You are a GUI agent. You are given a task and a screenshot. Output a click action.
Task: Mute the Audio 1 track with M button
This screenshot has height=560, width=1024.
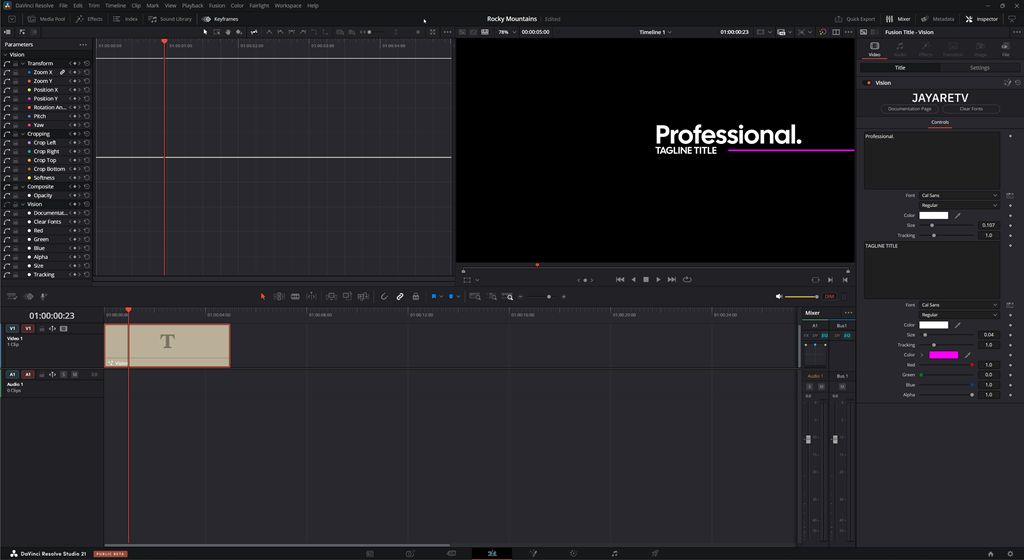tap(75, 374)
